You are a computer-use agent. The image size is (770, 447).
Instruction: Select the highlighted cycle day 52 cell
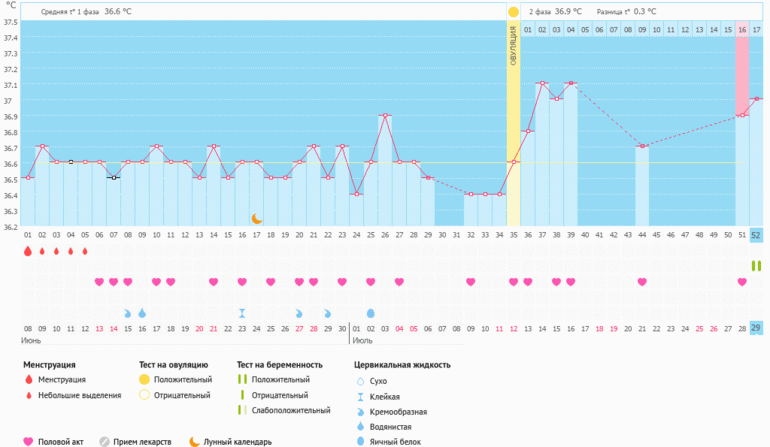tap(756, 235)
